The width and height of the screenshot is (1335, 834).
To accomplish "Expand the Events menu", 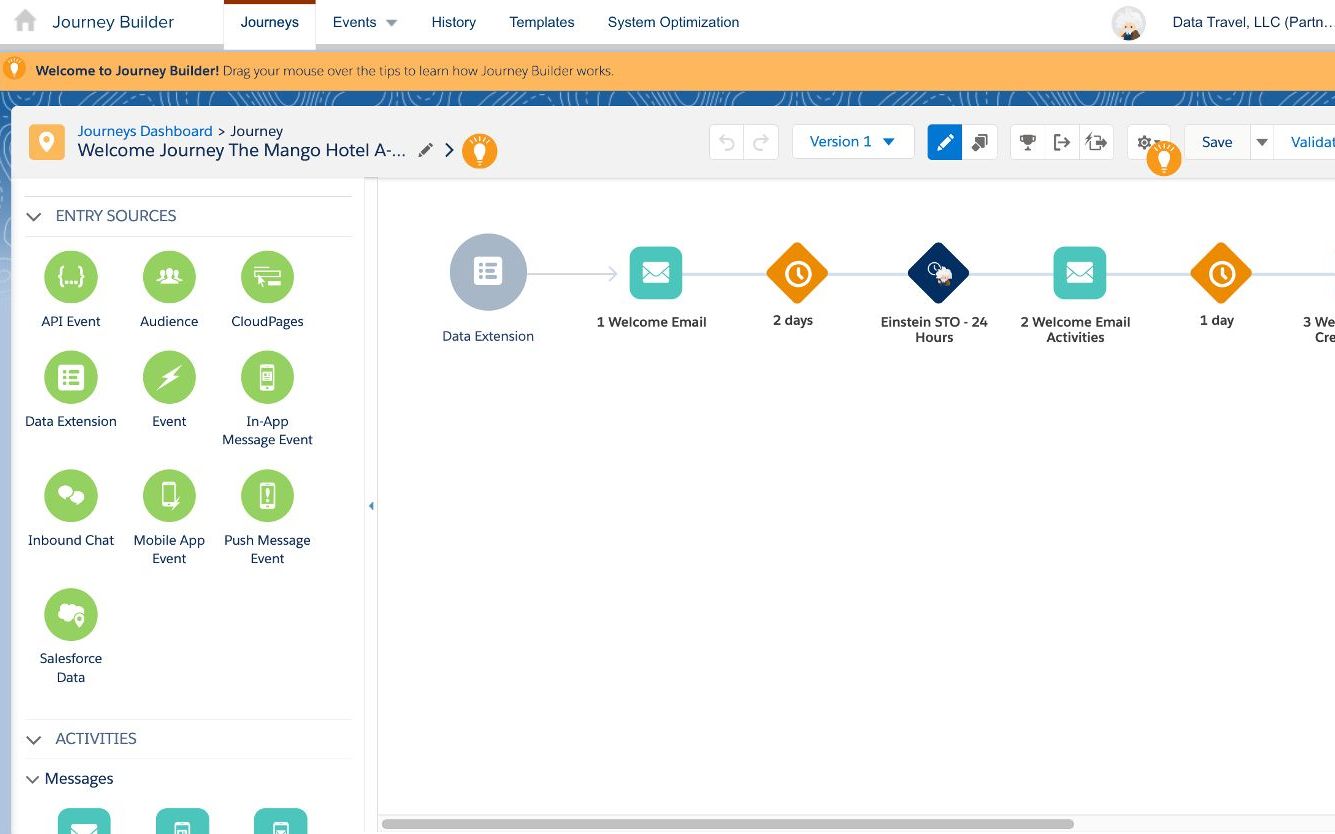I will coord(365,22).
